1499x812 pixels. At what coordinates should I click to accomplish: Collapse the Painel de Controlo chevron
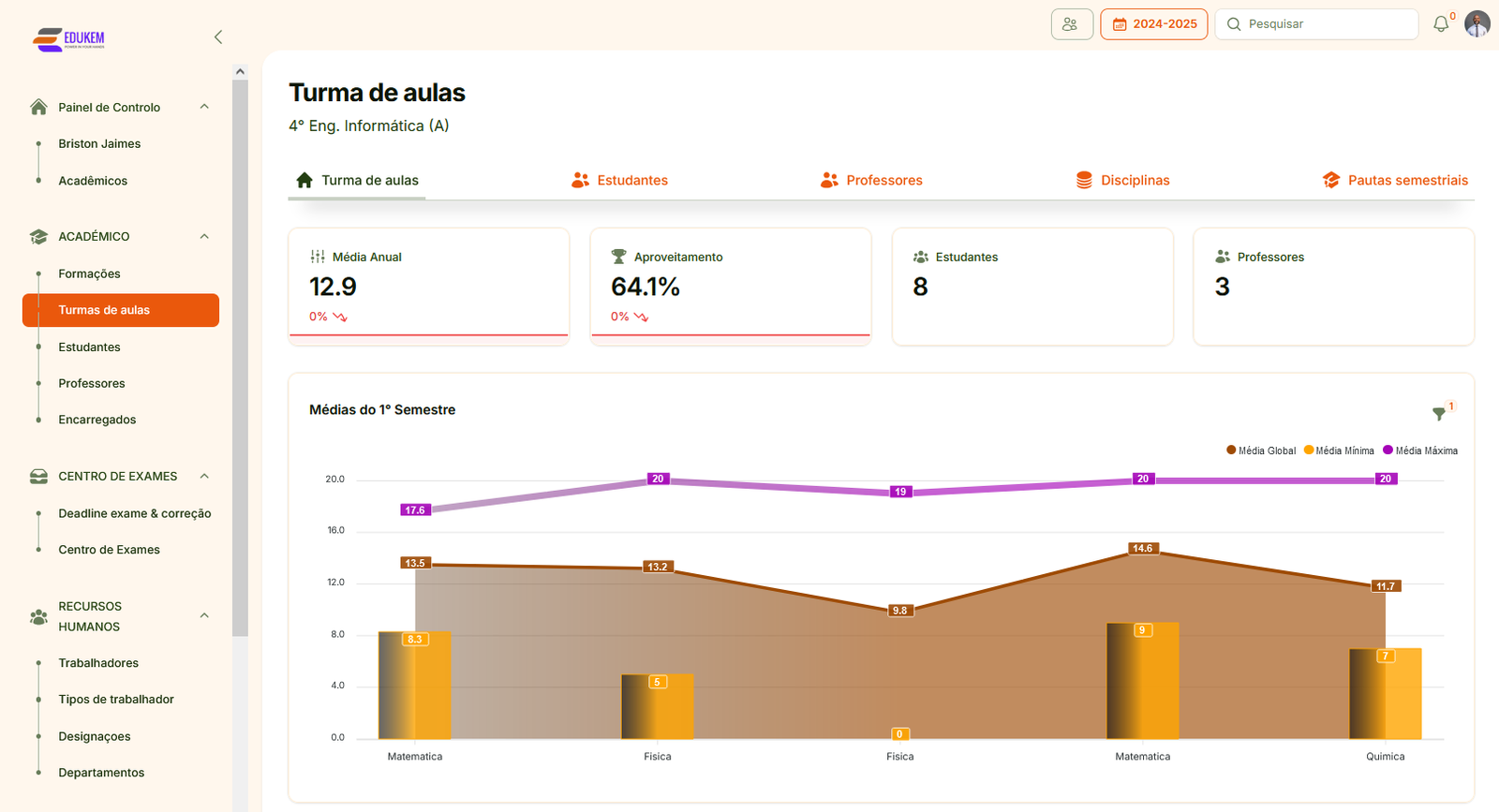pos(204,107)
